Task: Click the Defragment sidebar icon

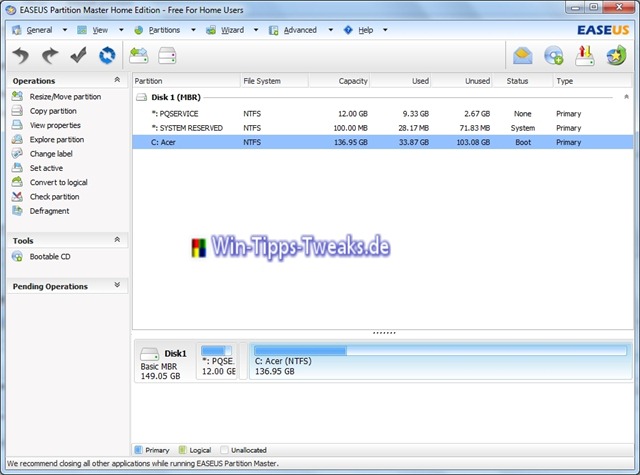Action: [17, 211]
